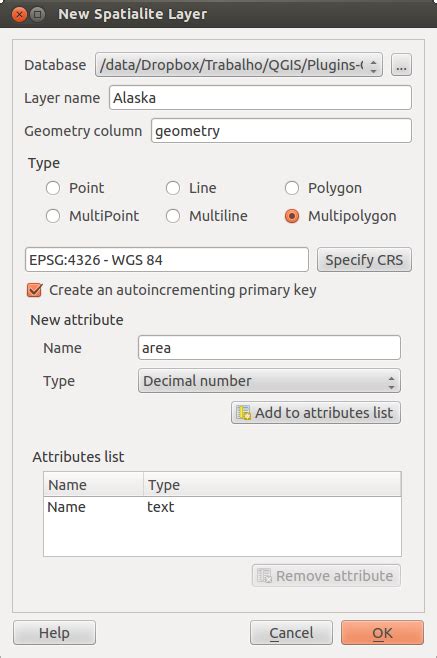Open the Help button

point(55,632)
